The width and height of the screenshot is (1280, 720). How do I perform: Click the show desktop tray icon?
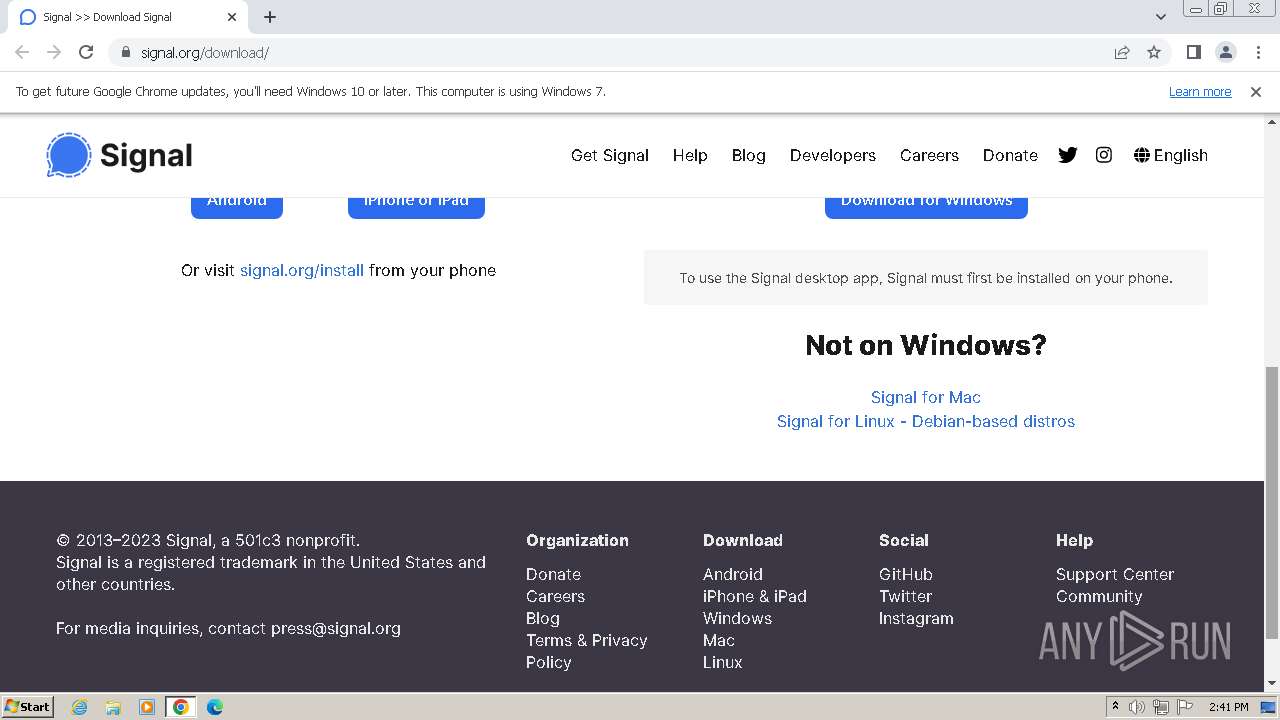click(x=1268, y=707)
